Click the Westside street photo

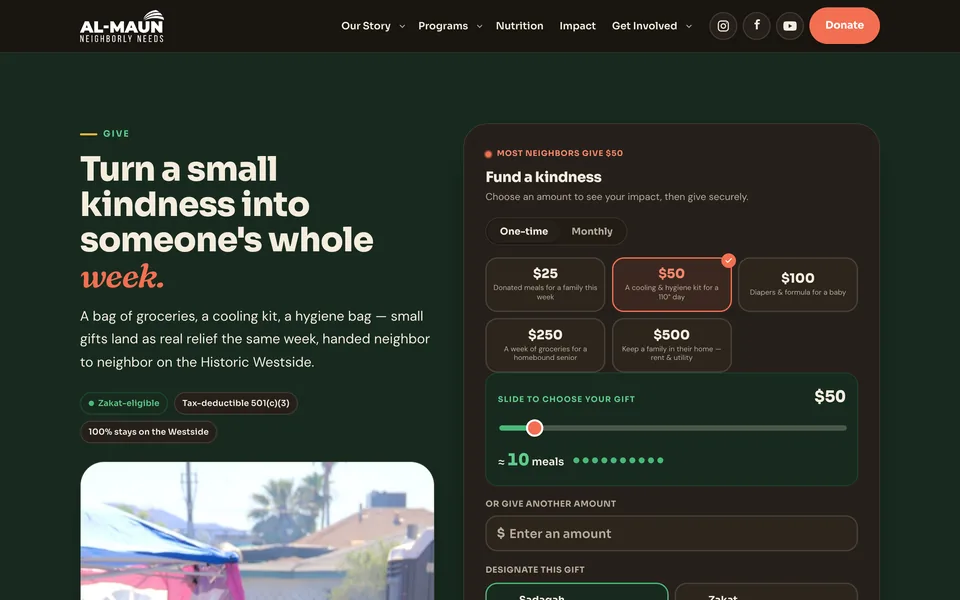pyautogui.click(x=257, y=531)
